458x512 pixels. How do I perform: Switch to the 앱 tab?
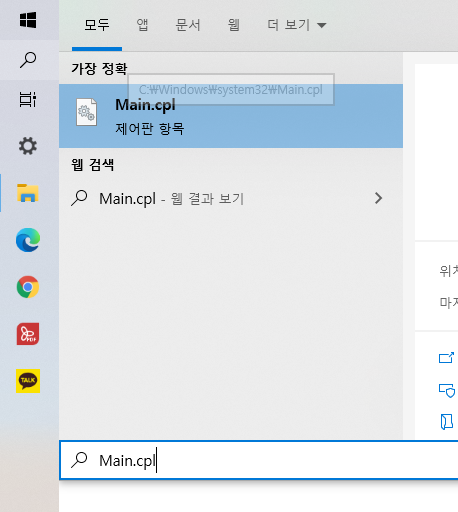click(142, 25)
